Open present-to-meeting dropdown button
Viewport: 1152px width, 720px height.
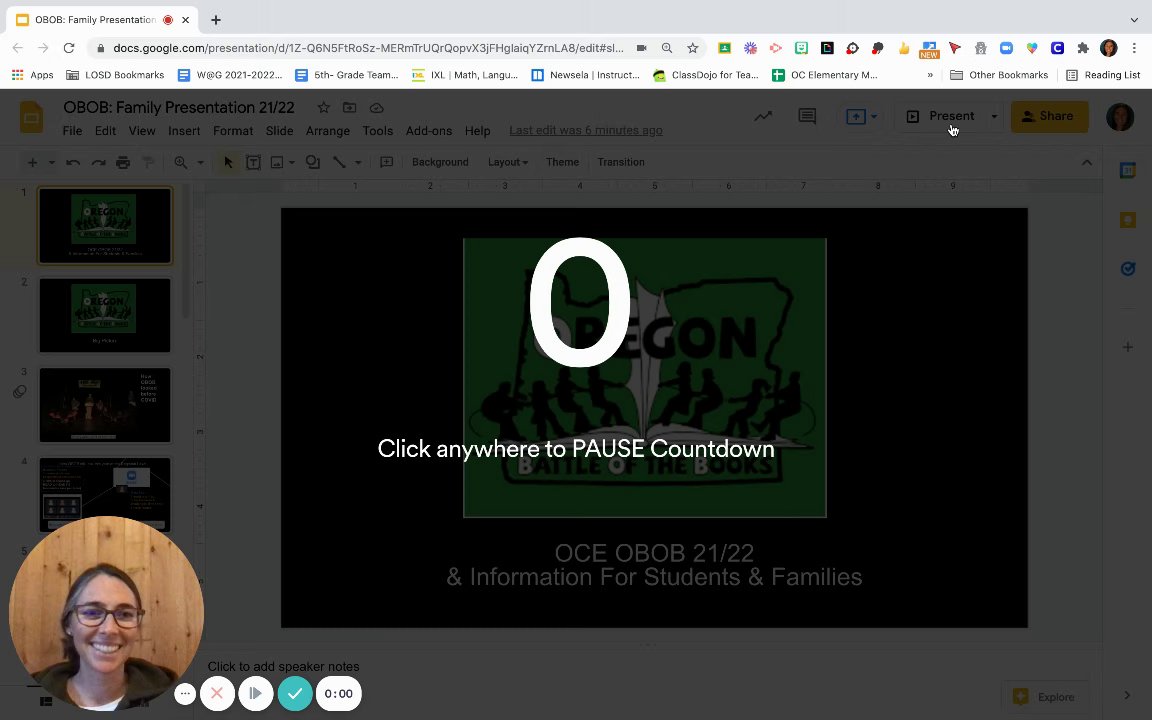861,117
